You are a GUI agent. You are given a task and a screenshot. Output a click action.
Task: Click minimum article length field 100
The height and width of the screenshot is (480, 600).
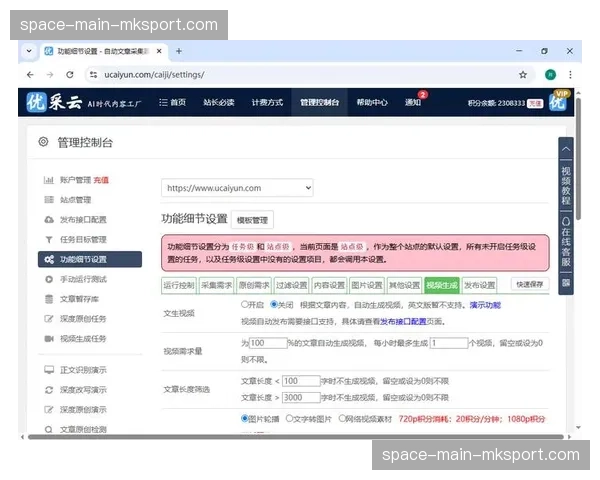[301, 381]
